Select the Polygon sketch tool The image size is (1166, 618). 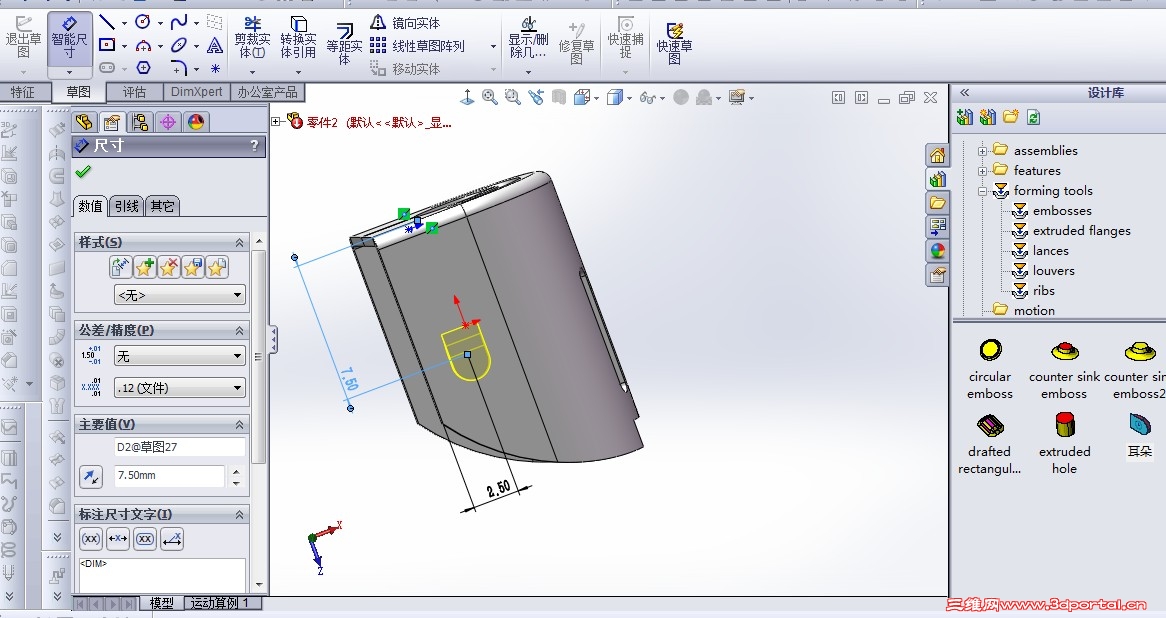point(144,68)
